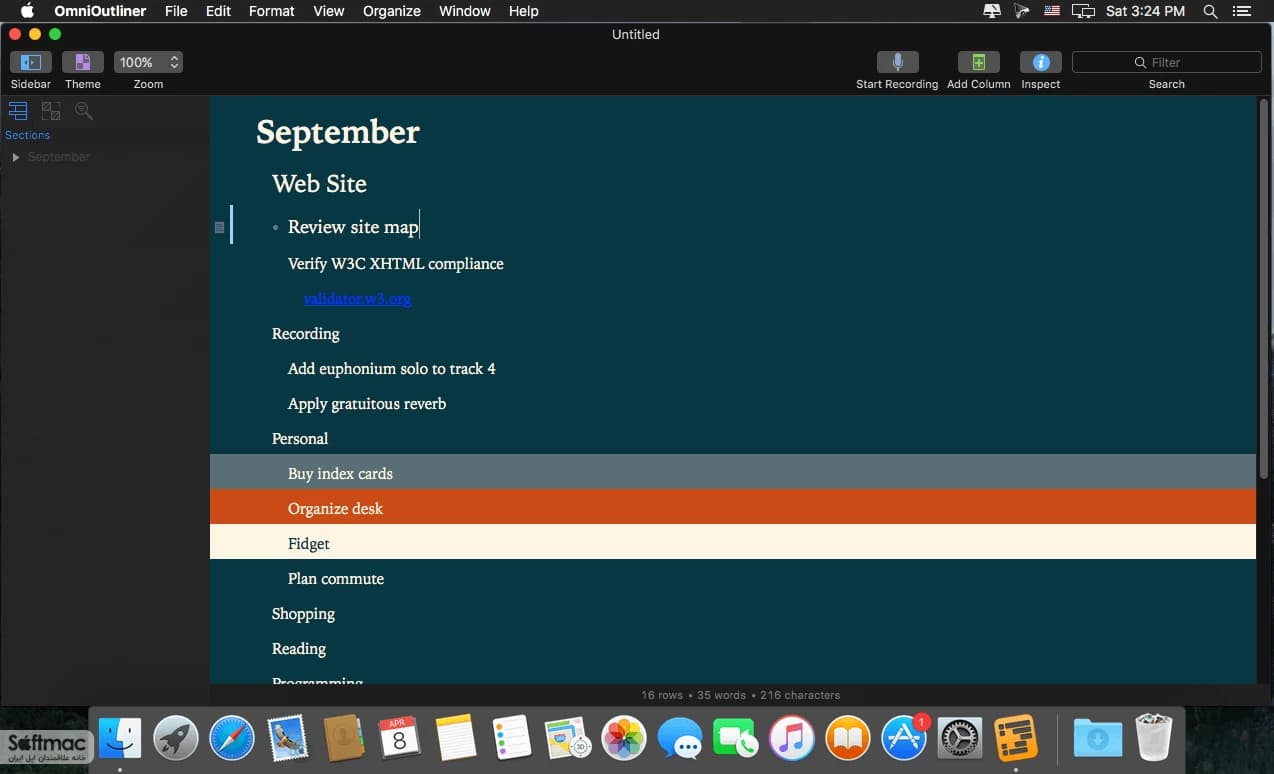Image resolution: width=1274 pixels, height=774 pixels.
Task: Open Messages from the Dock
Action: pos(680,739)
